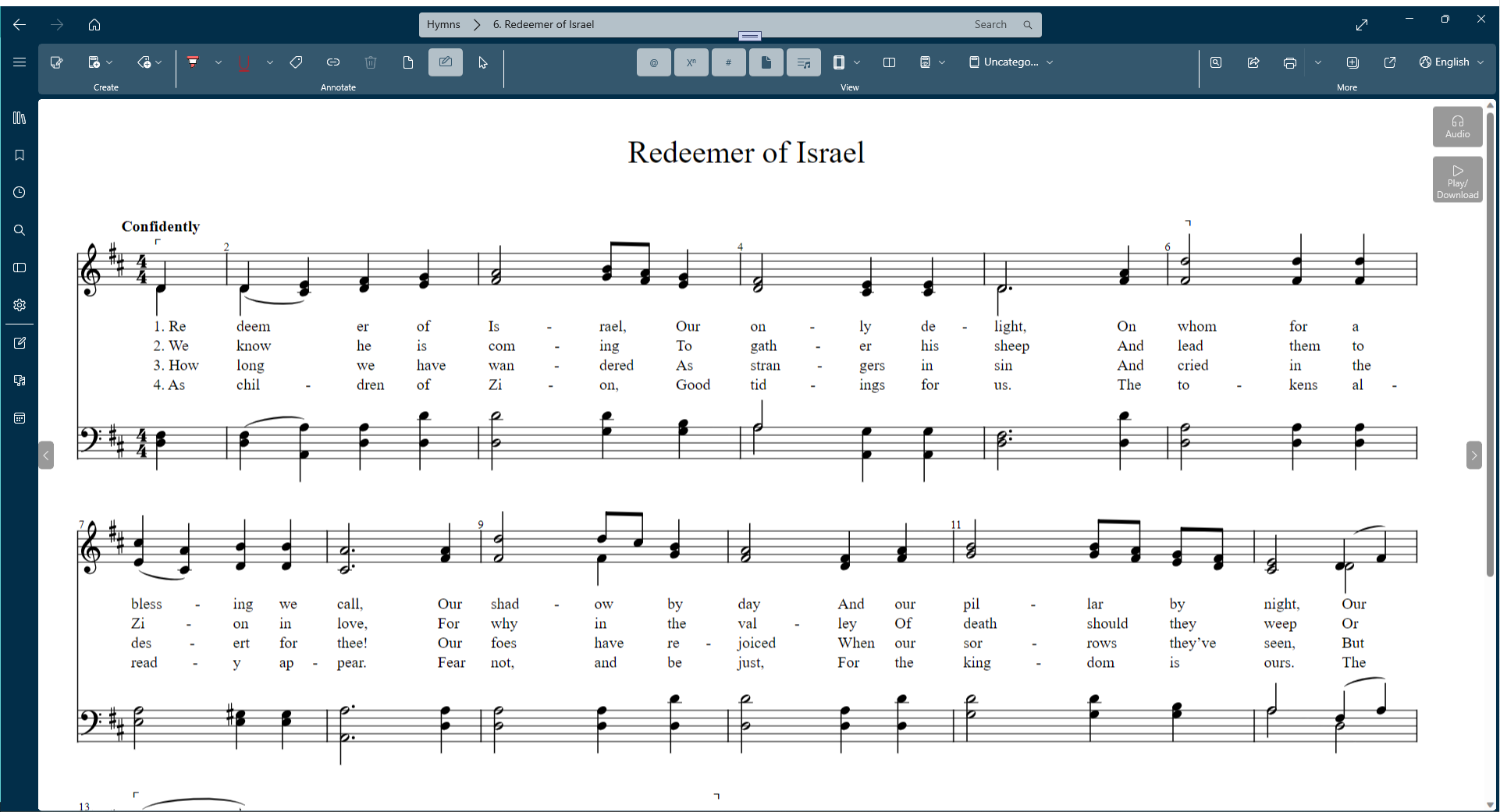Open the Audio panel button

(x=1458, y=126)
